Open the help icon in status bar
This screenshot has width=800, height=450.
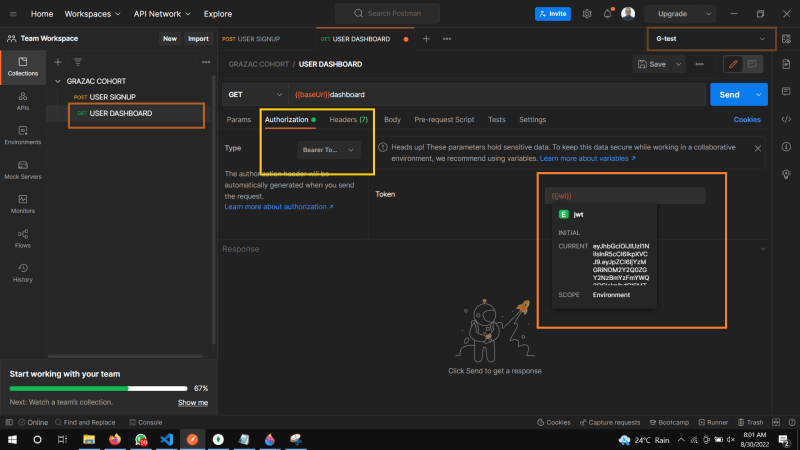792,422
